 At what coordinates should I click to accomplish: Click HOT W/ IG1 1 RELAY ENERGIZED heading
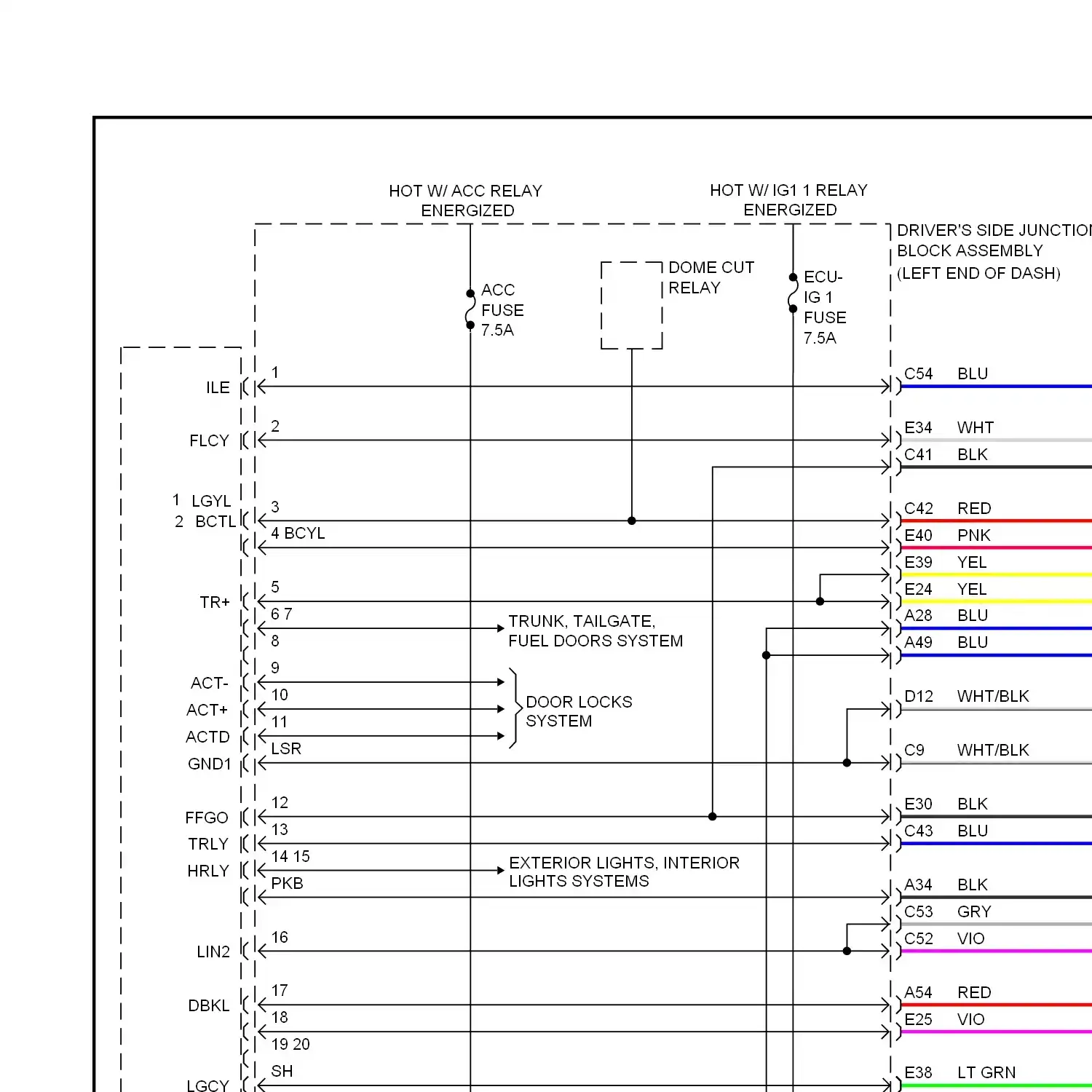tap(789, 199)
